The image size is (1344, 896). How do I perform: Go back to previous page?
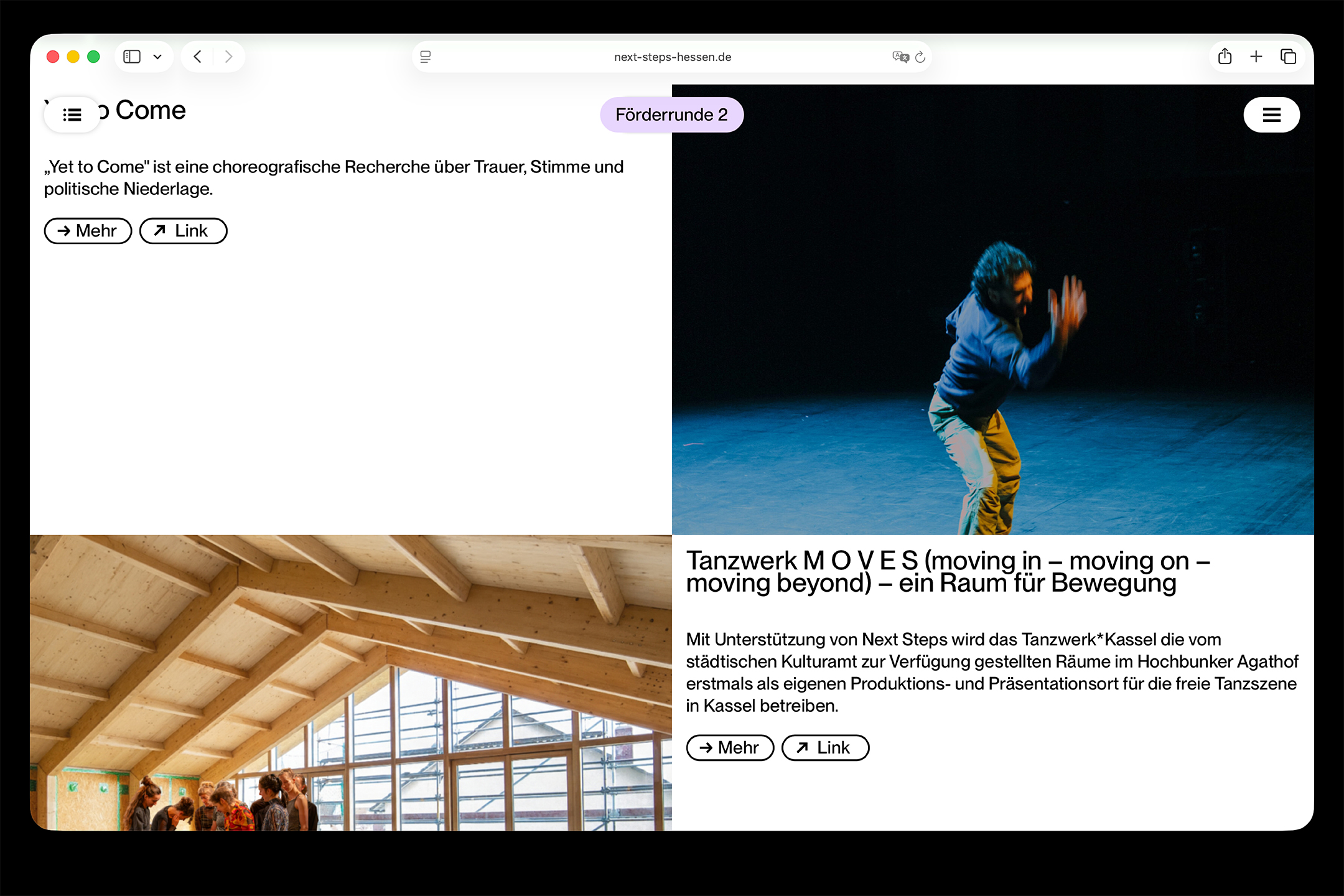(197, 57)
